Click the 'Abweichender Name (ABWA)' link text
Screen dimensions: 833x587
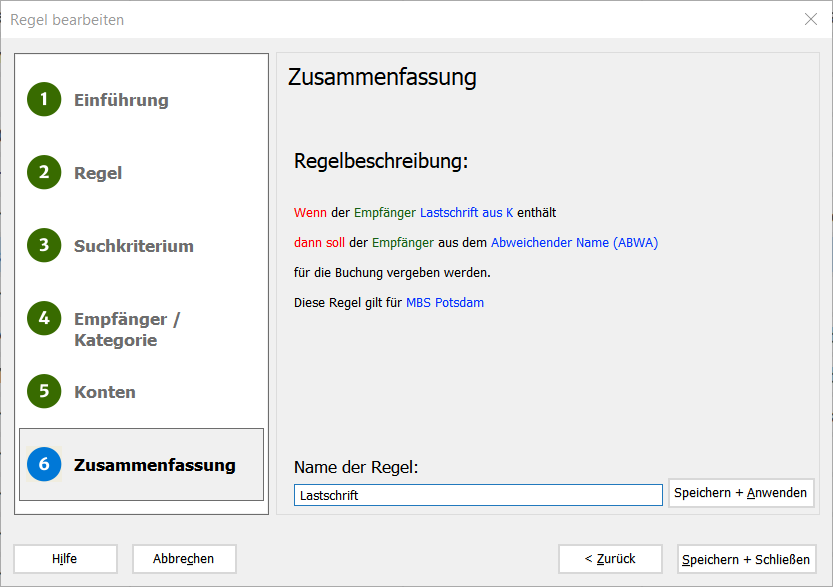(x=574, y=243)
